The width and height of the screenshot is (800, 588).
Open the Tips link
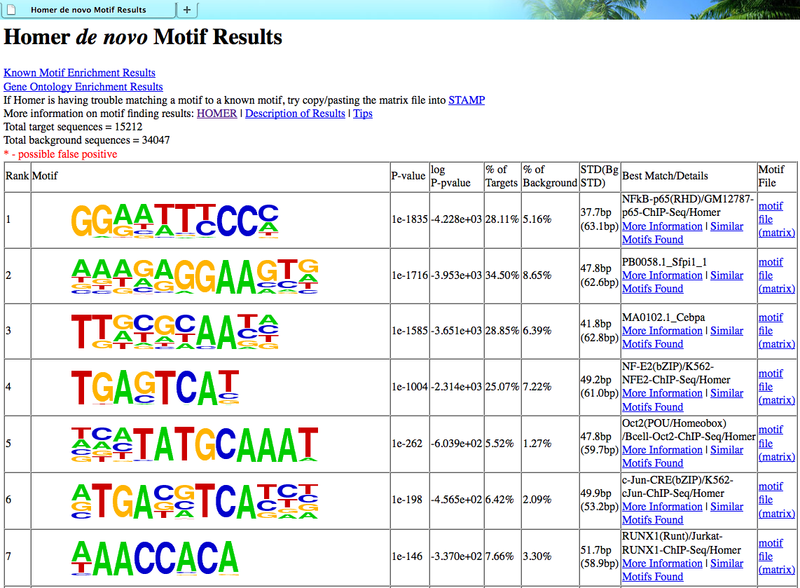point(363,113)
